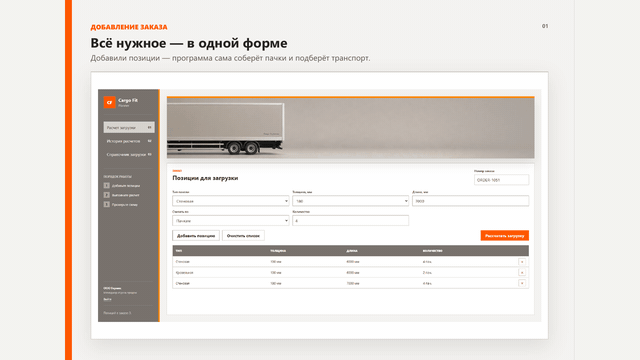This screenshot has width=640, height=360.
Task: Click the Добавить позицию button
Action: 196,236
